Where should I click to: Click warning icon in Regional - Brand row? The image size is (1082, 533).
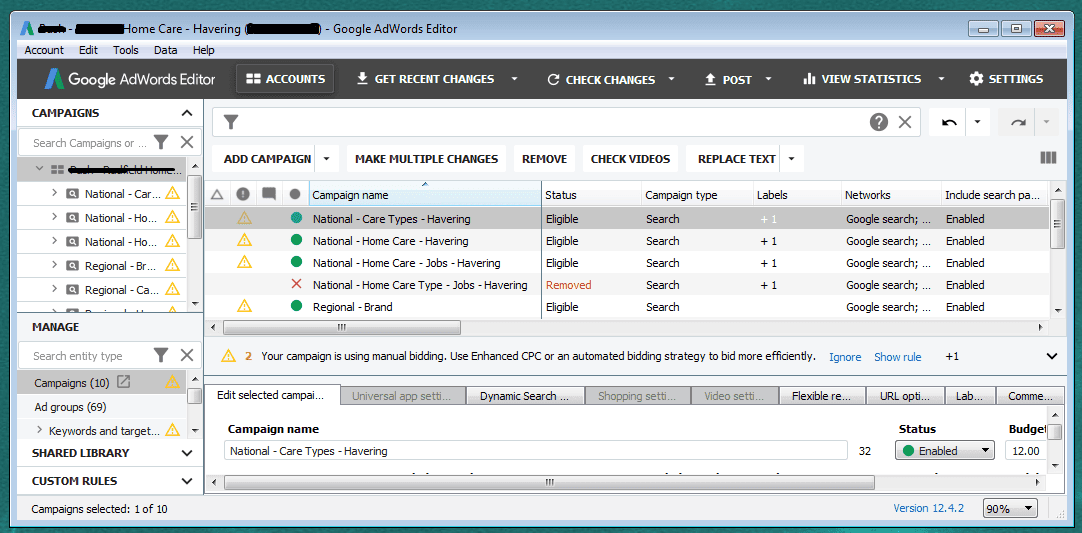point(244,306)
